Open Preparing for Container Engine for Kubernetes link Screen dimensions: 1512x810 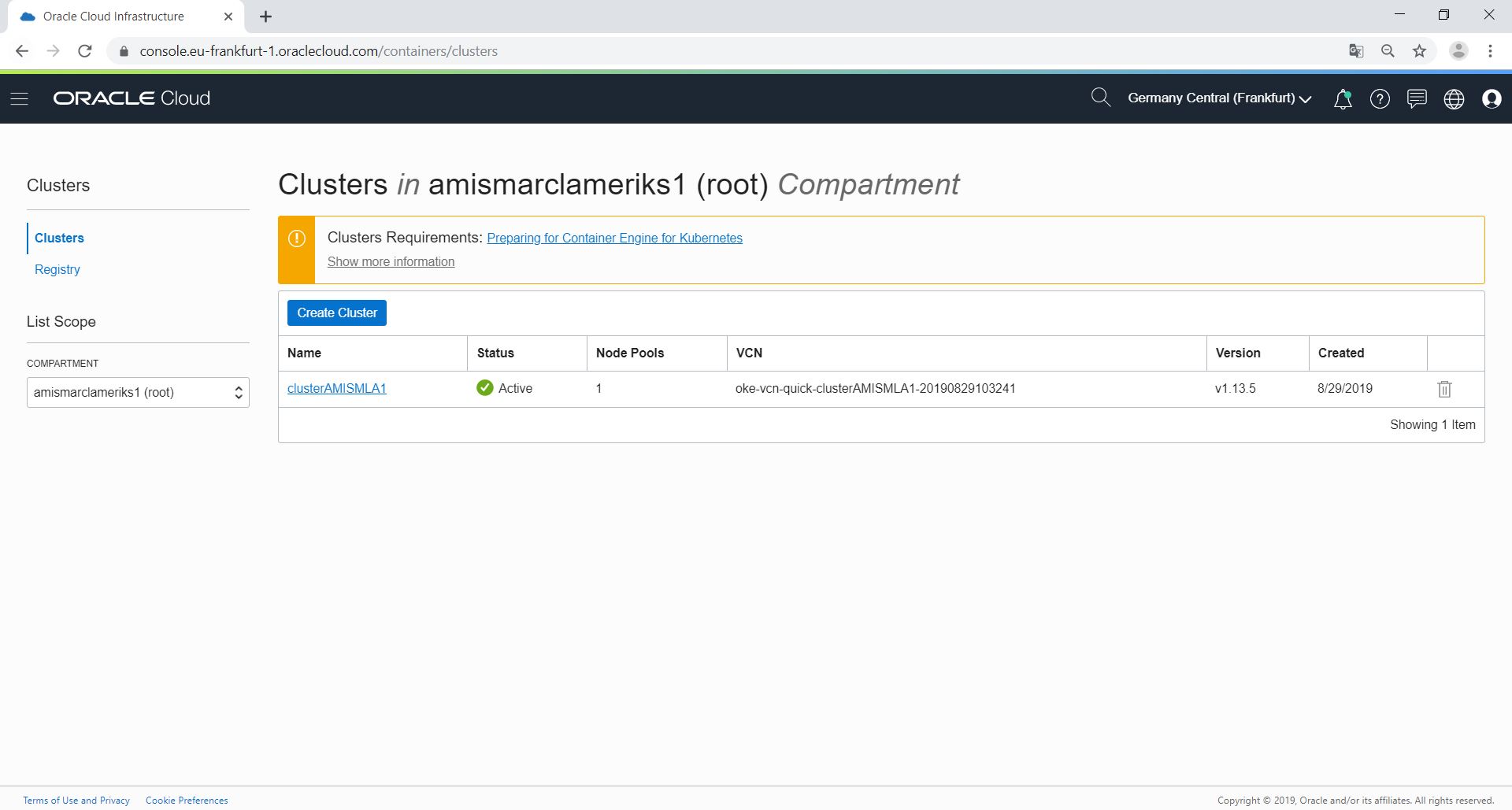614,238
